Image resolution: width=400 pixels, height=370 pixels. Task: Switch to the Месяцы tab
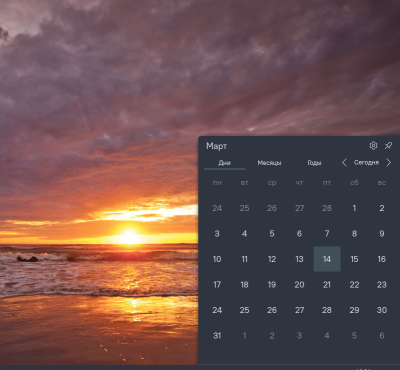click(x=269, y=163)
